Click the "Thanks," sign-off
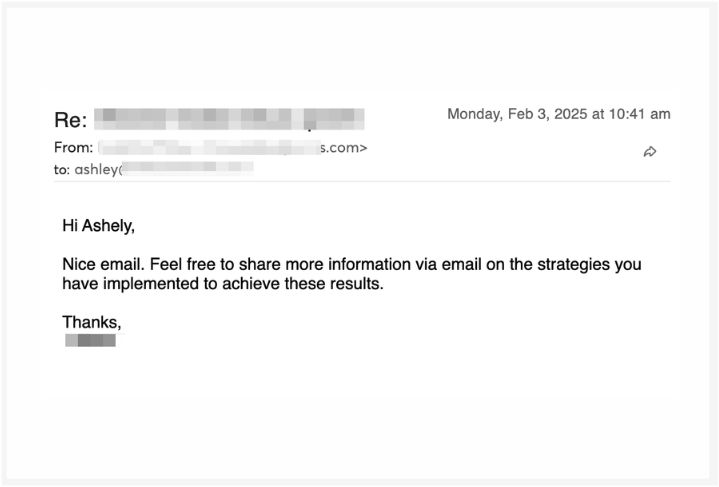This screenshot has height=487, width=719. pos(91,322)
